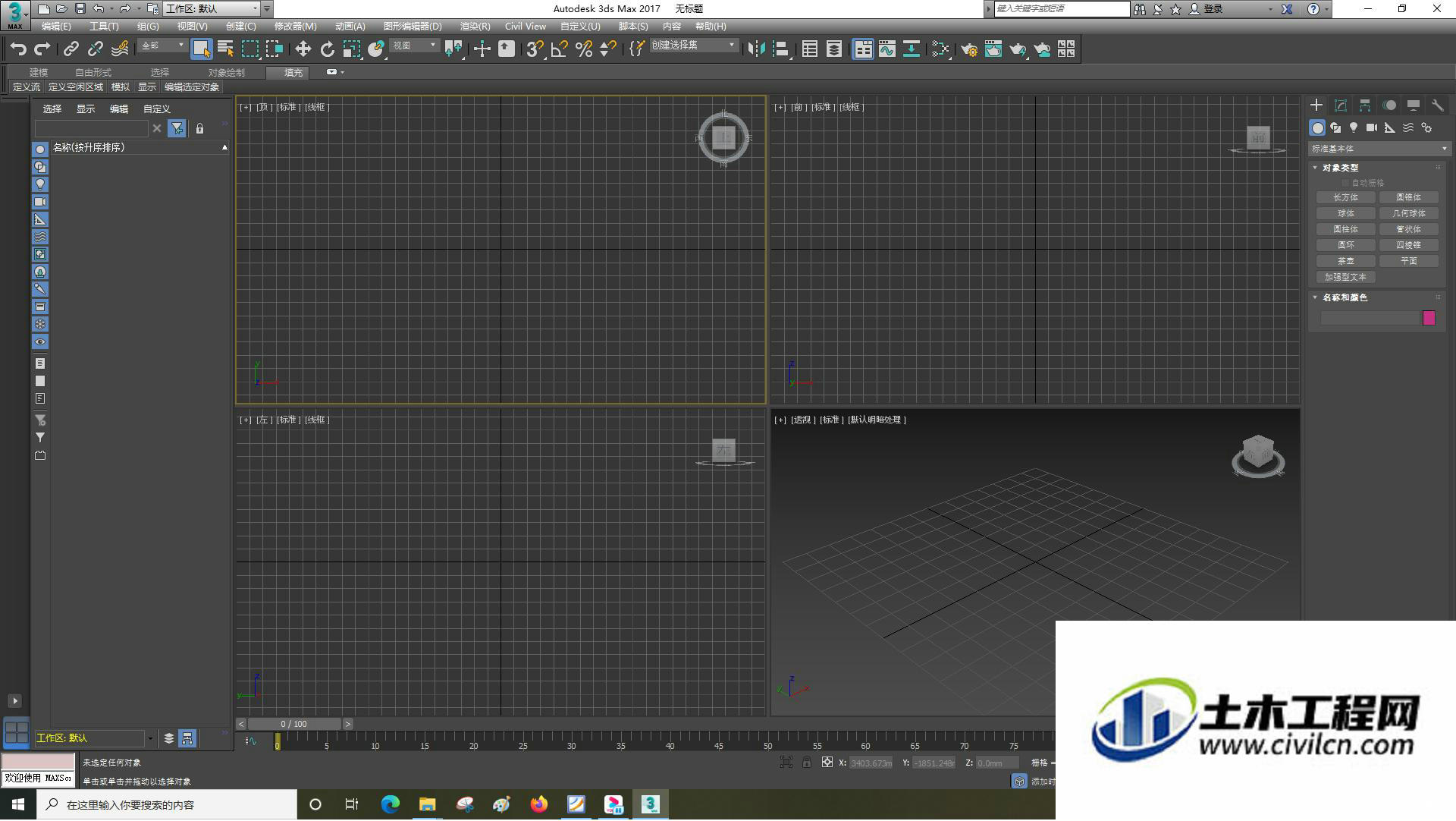Open the Hierarchy panel tab icon

pos(1365,105)
